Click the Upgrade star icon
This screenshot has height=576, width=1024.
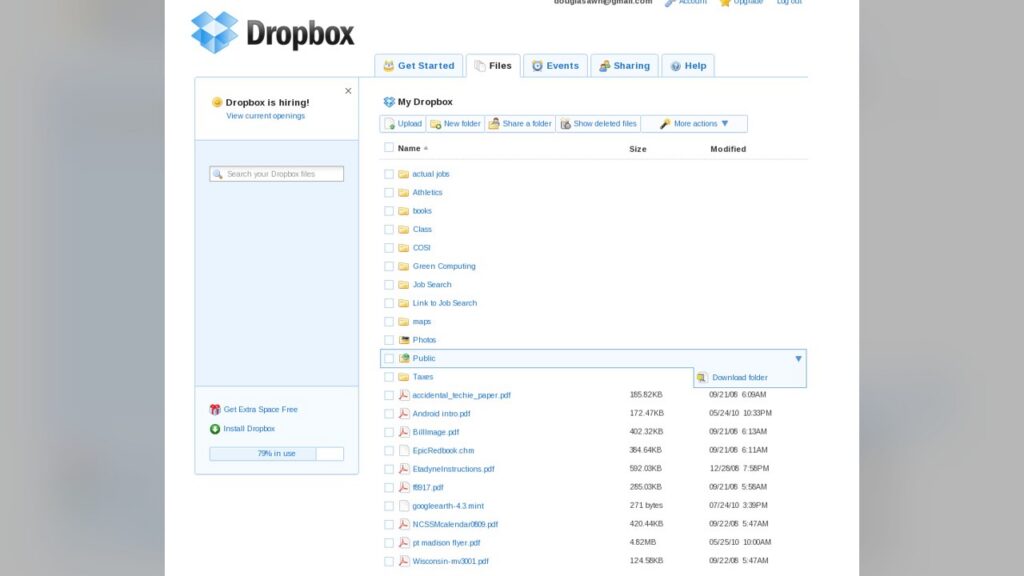725,3
